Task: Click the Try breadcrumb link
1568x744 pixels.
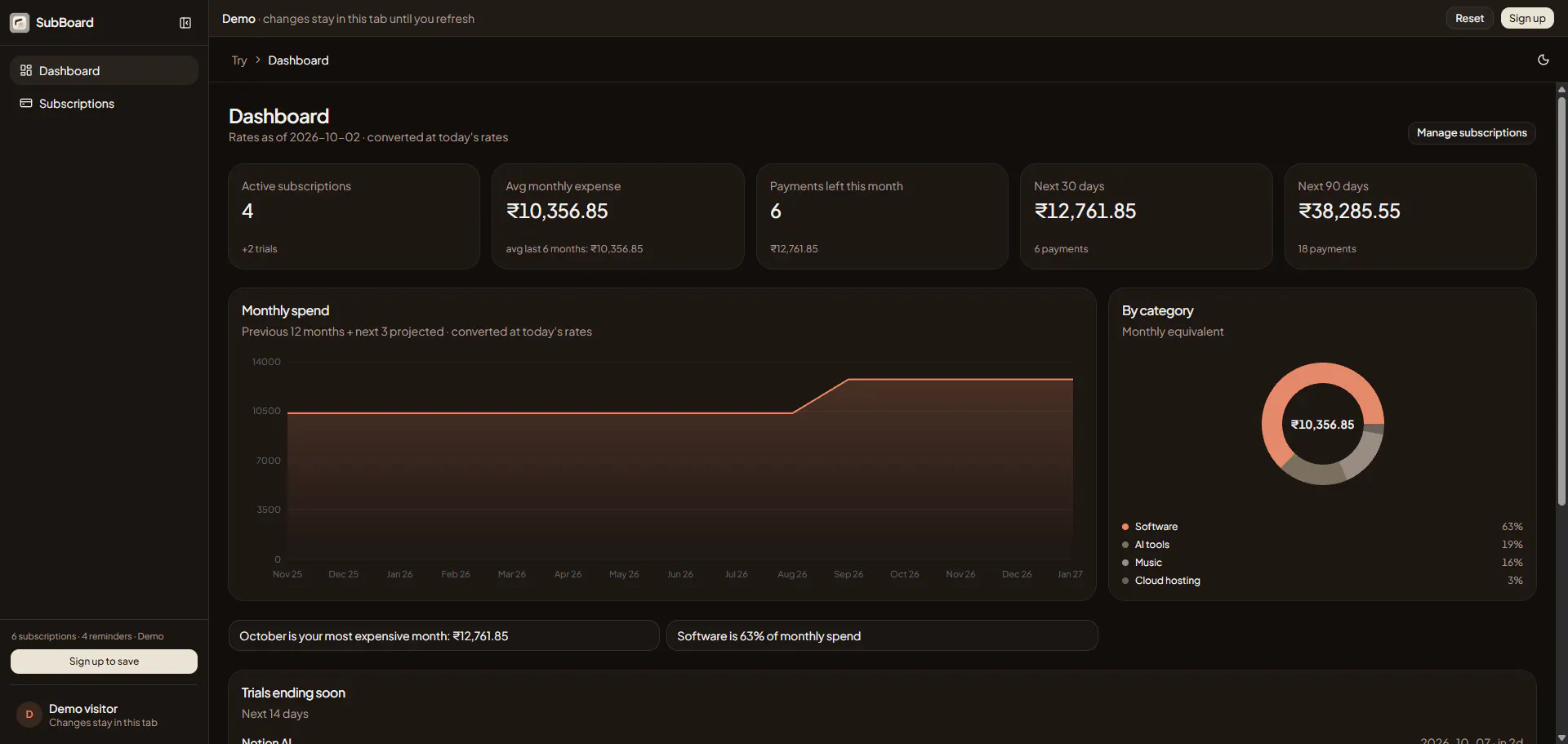Action: (239, 60)
